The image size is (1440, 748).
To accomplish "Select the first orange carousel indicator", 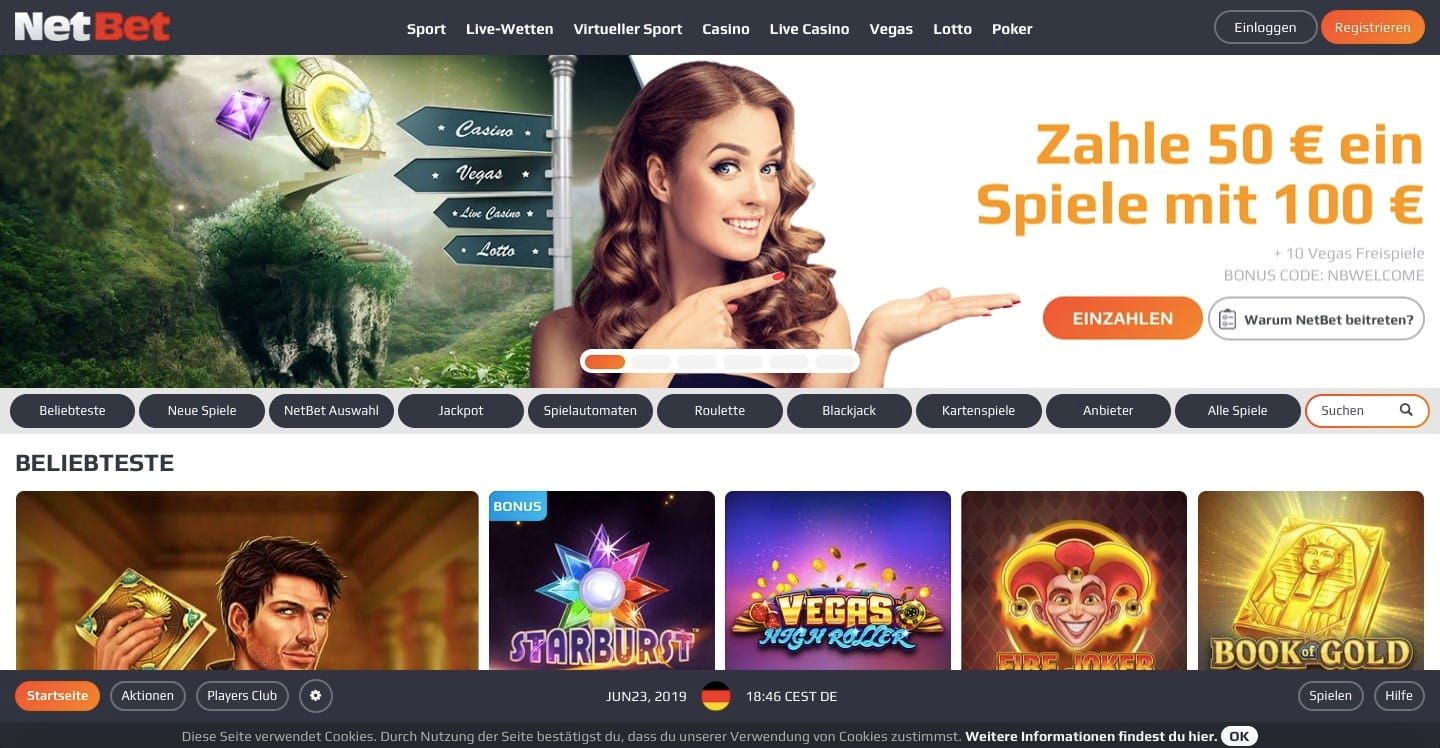I will pyautogui.click(x=605, y=362).
